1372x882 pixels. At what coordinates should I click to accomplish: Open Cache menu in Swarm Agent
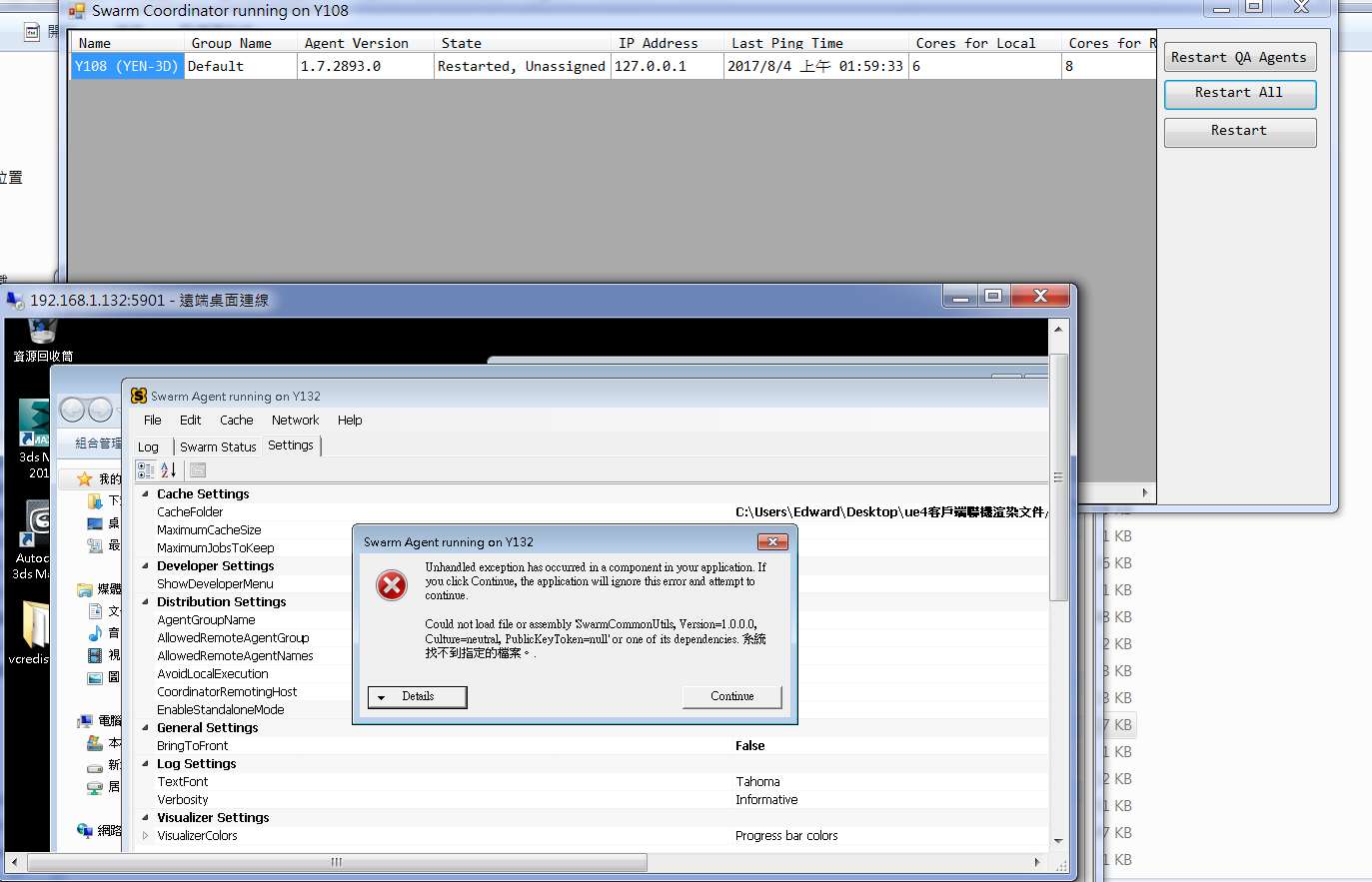pos(237,421)
